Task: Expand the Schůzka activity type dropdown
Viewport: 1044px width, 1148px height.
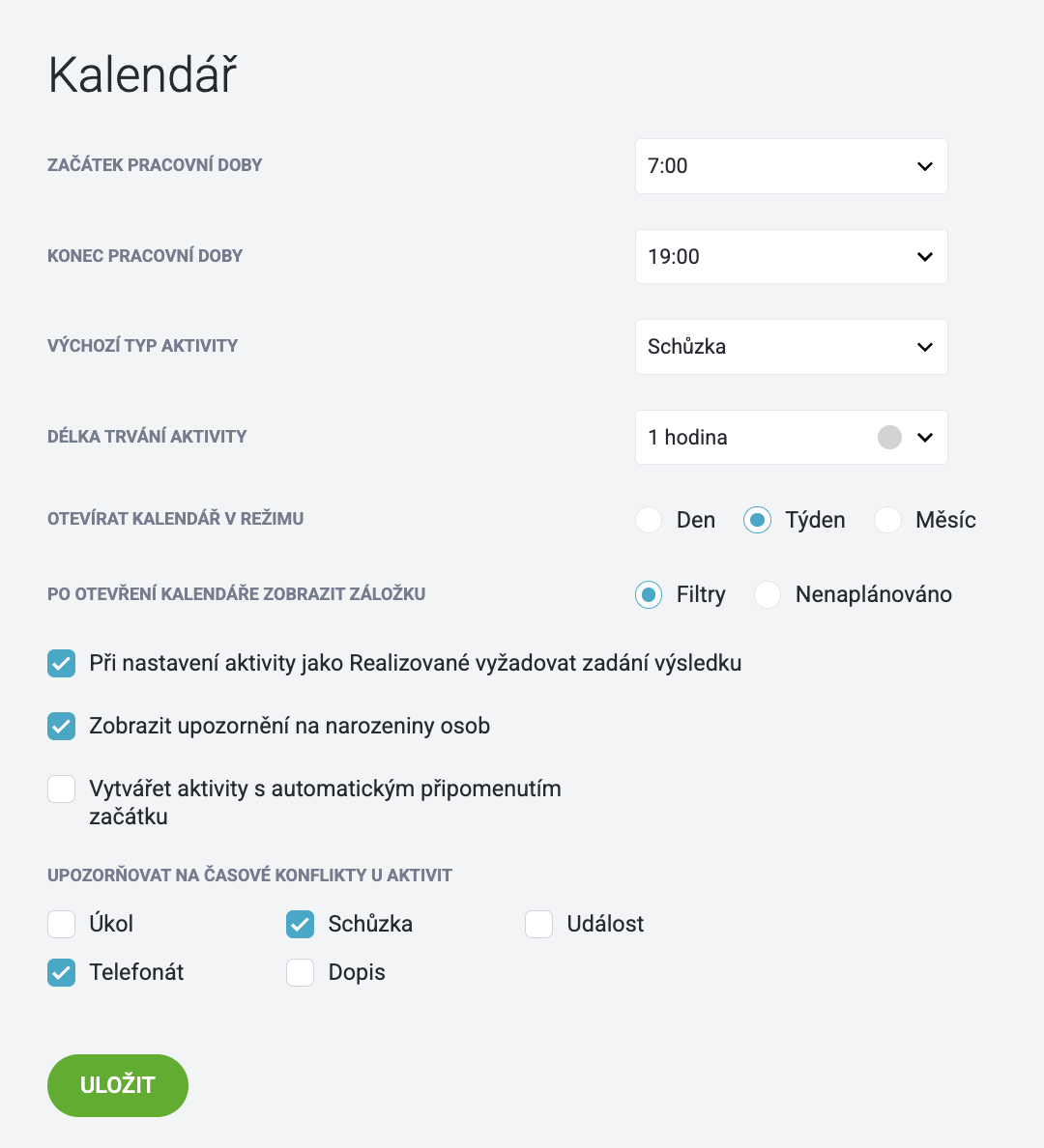Action: coord(792,347)
